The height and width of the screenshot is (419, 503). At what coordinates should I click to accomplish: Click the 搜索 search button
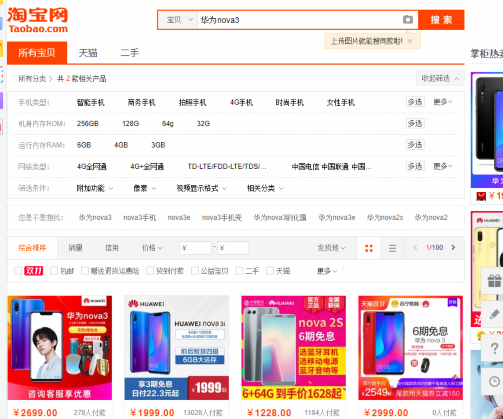pos(441,20)
